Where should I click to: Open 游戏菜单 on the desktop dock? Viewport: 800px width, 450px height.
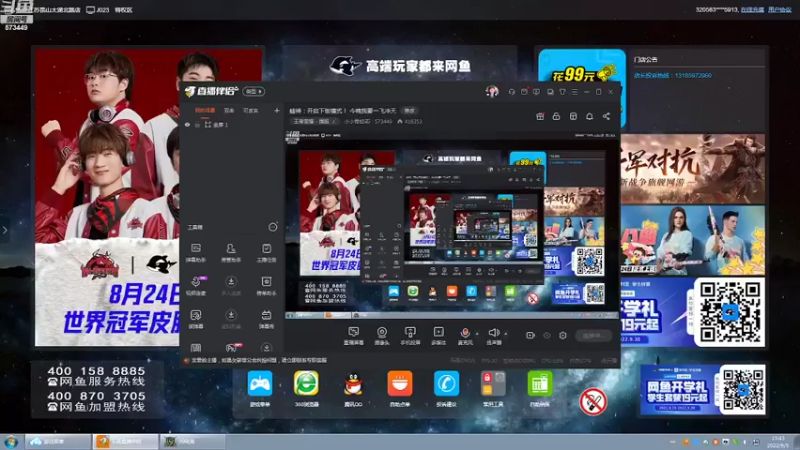pyautogui.click(x=260, y=389)
